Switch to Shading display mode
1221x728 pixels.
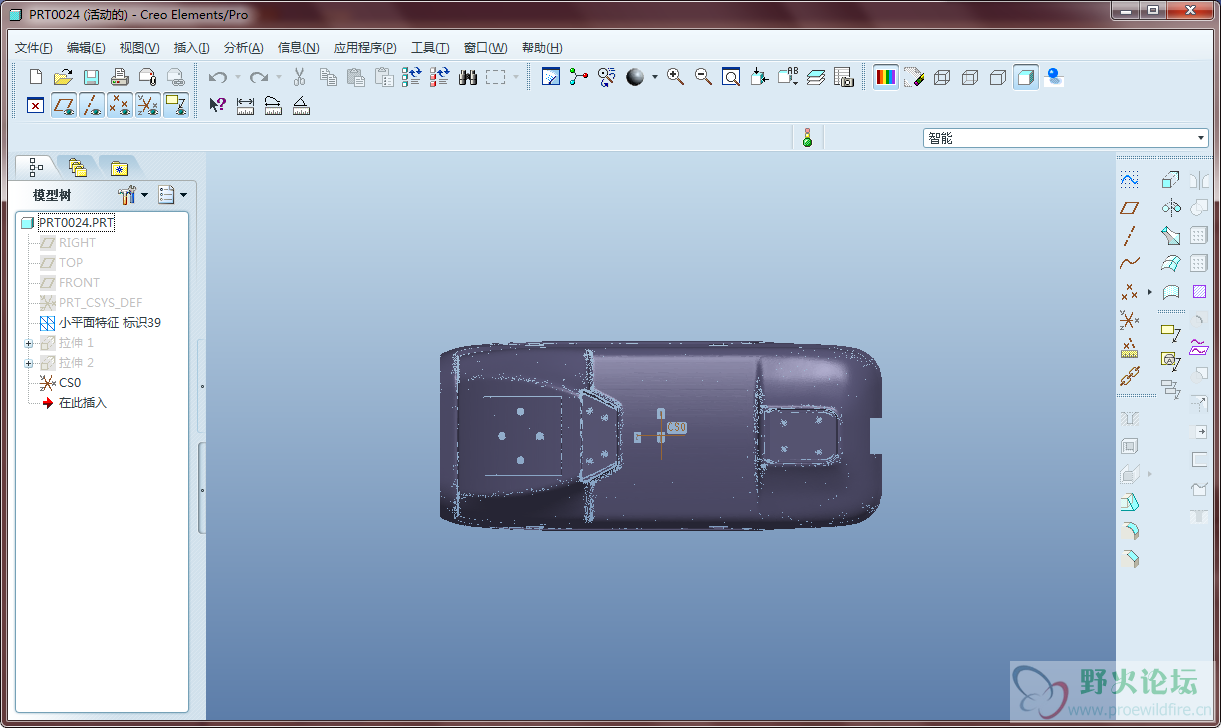pyautogui.click(x=1026, y=77)
